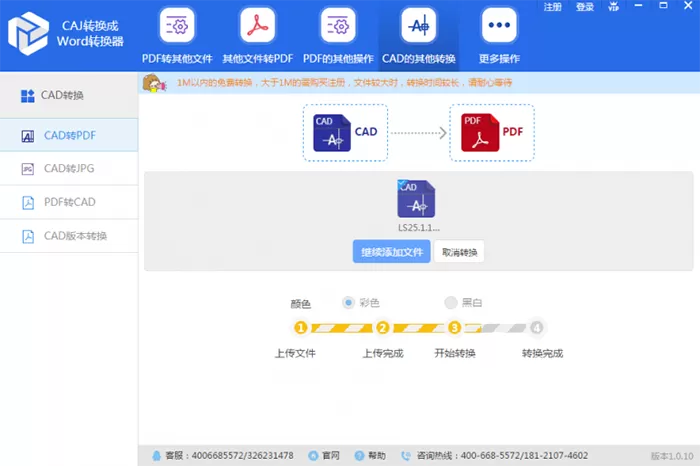Select the uploaded LS25.1.1 CAD file thumbnail
Viewport: 700px width, 466px height.
point(416,199)
